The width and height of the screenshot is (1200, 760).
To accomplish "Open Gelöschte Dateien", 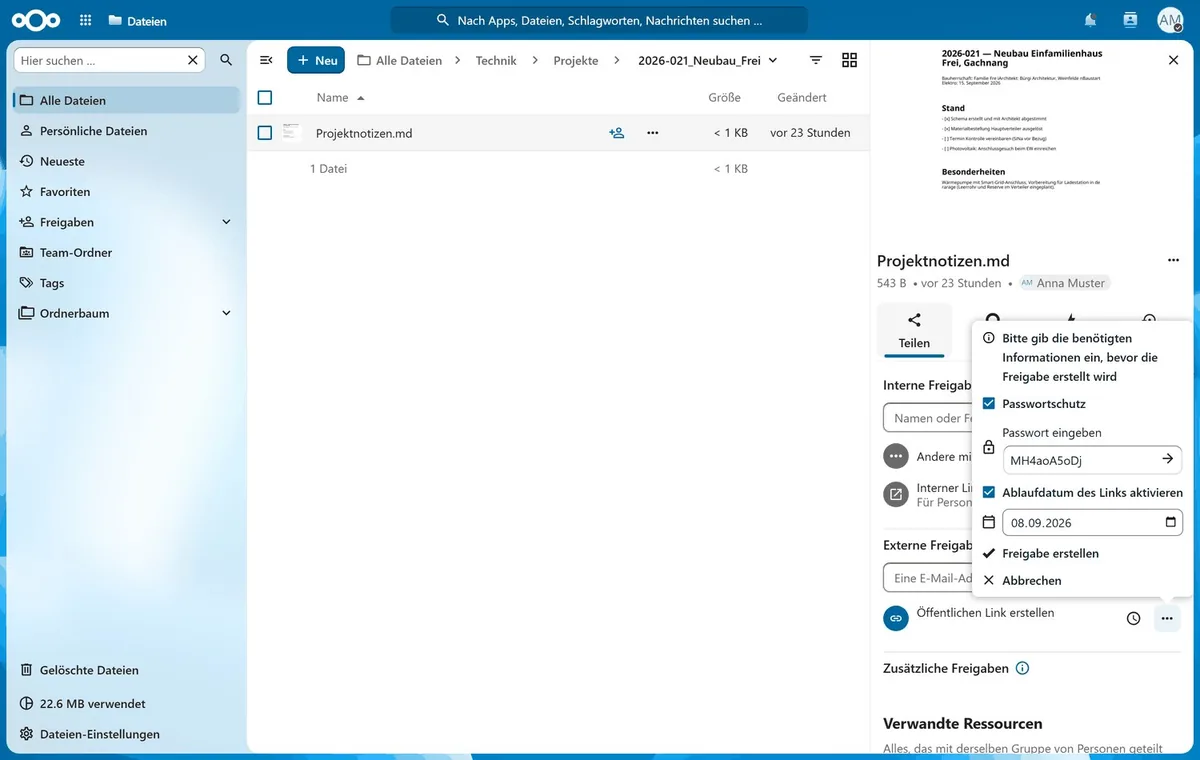I will click(x=126, y=670).
